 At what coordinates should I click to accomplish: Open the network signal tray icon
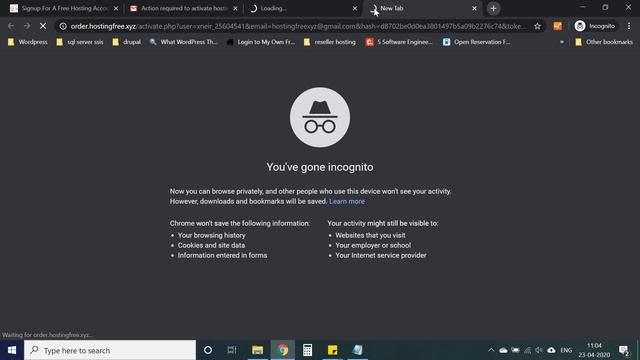coord(527,350)
